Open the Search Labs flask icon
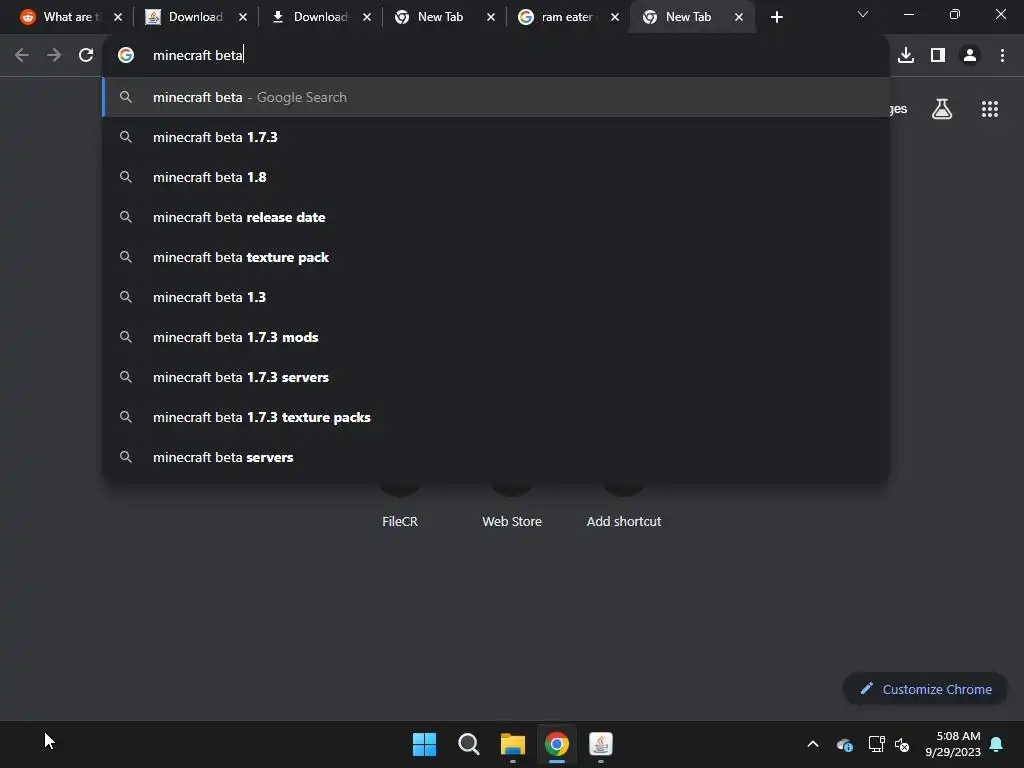The image size is (1024, 768). [942, 108]
